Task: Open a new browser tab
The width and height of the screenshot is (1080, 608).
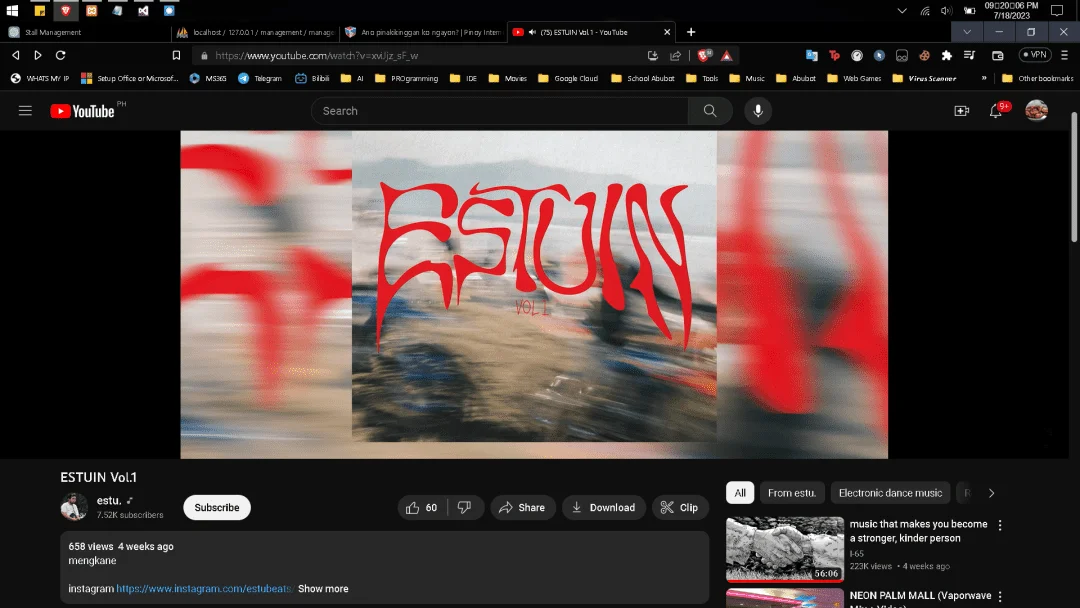Action: point(691,32)
